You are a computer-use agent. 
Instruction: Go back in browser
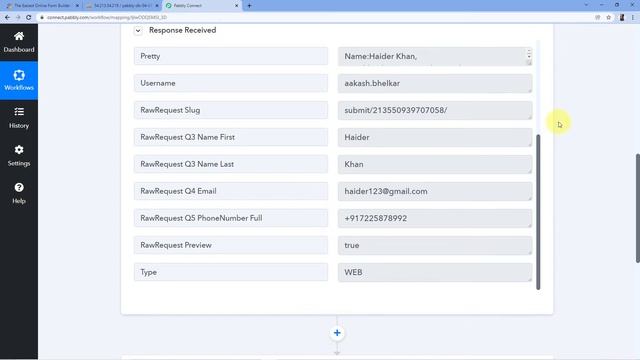coord(7,18)
